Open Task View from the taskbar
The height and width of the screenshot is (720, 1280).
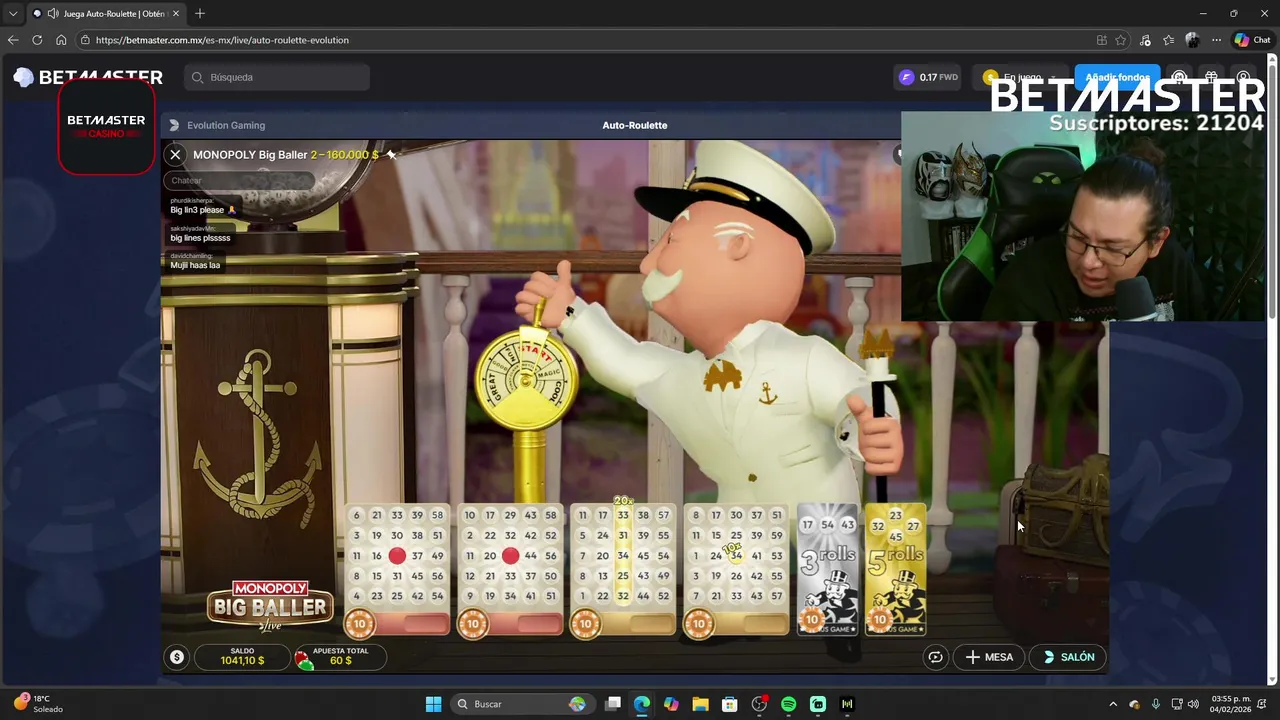[x=613, y=704]
